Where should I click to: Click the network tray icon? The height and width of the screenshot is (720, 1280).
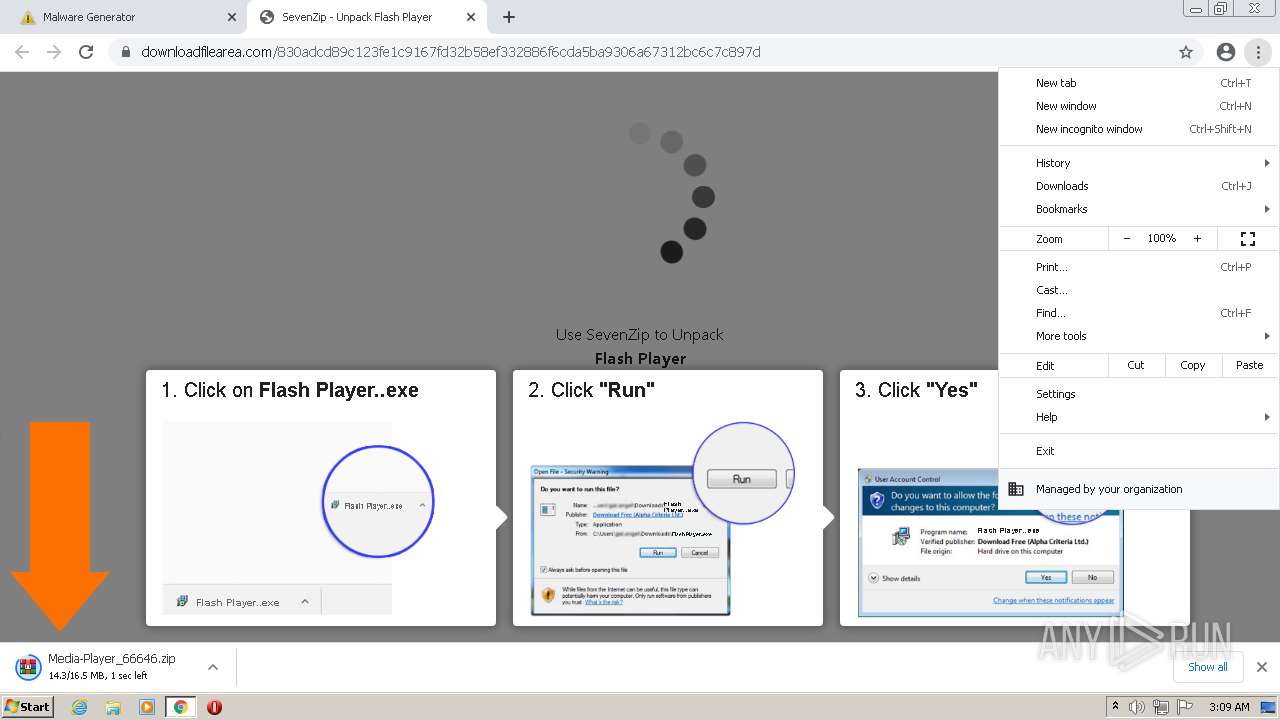pos(1161,707)
